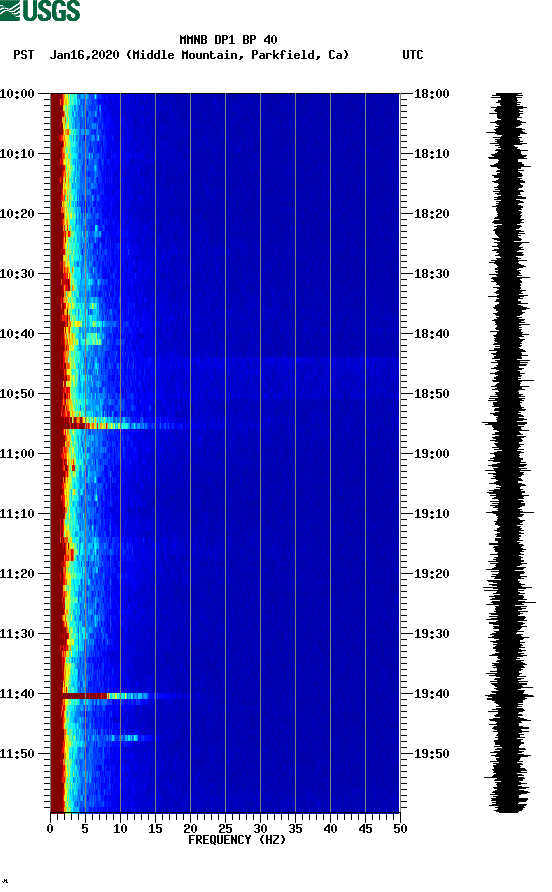Click the '10:30' PST time label

tap(17, 274)
